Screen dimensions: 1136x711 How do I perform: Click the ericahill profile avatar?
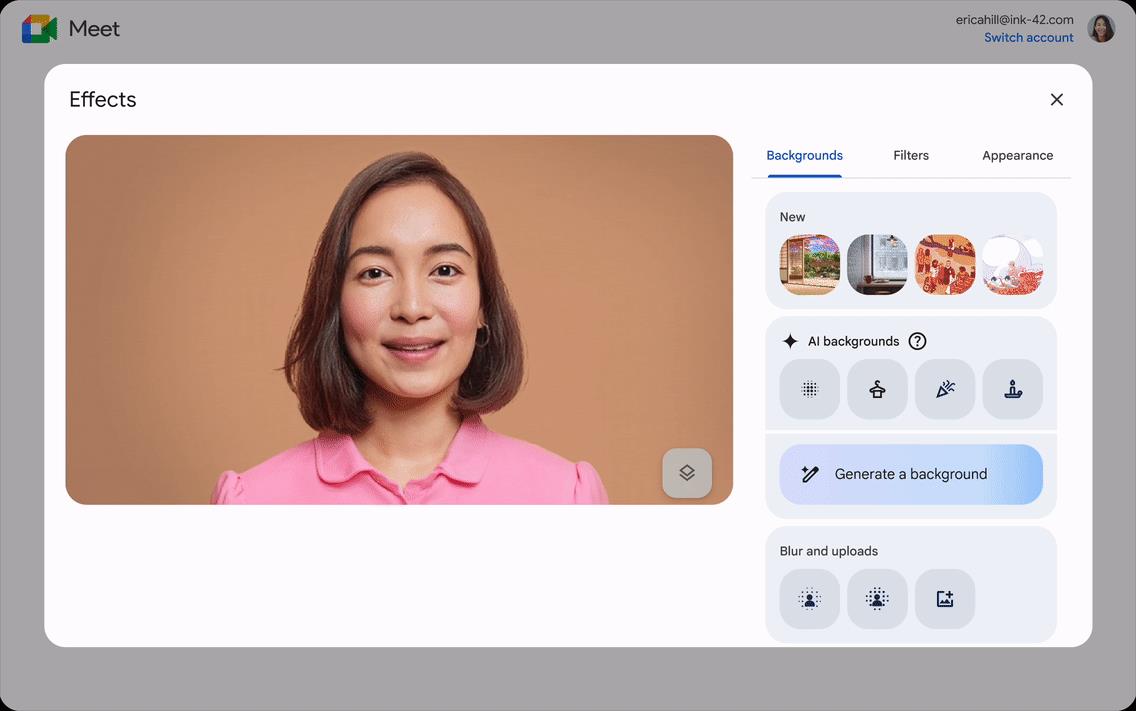tap(1101, 28)
